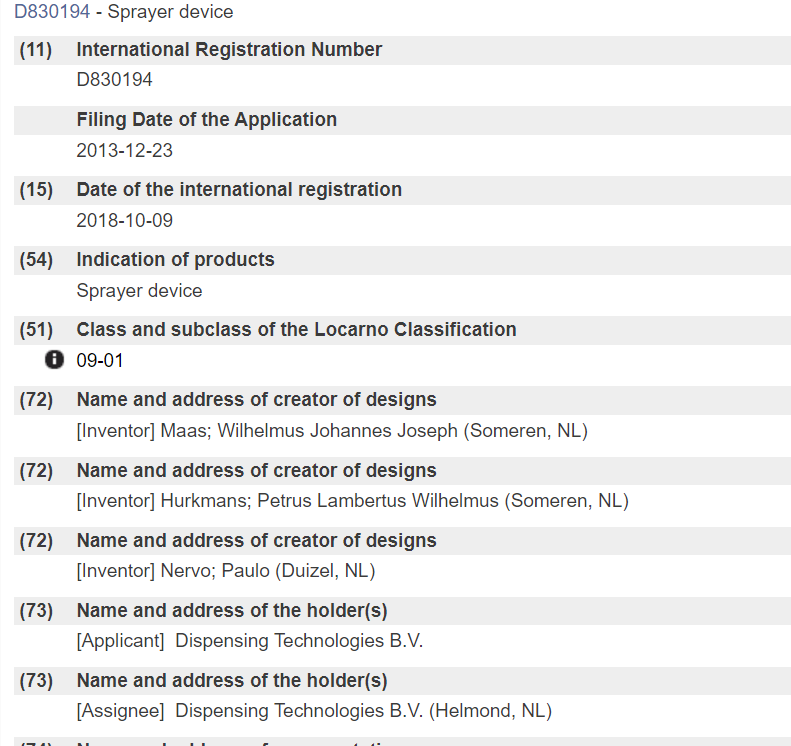Click the Locarno classification info icon
Image resolution: width=791 pixels, height=746 pixels.
54,360
